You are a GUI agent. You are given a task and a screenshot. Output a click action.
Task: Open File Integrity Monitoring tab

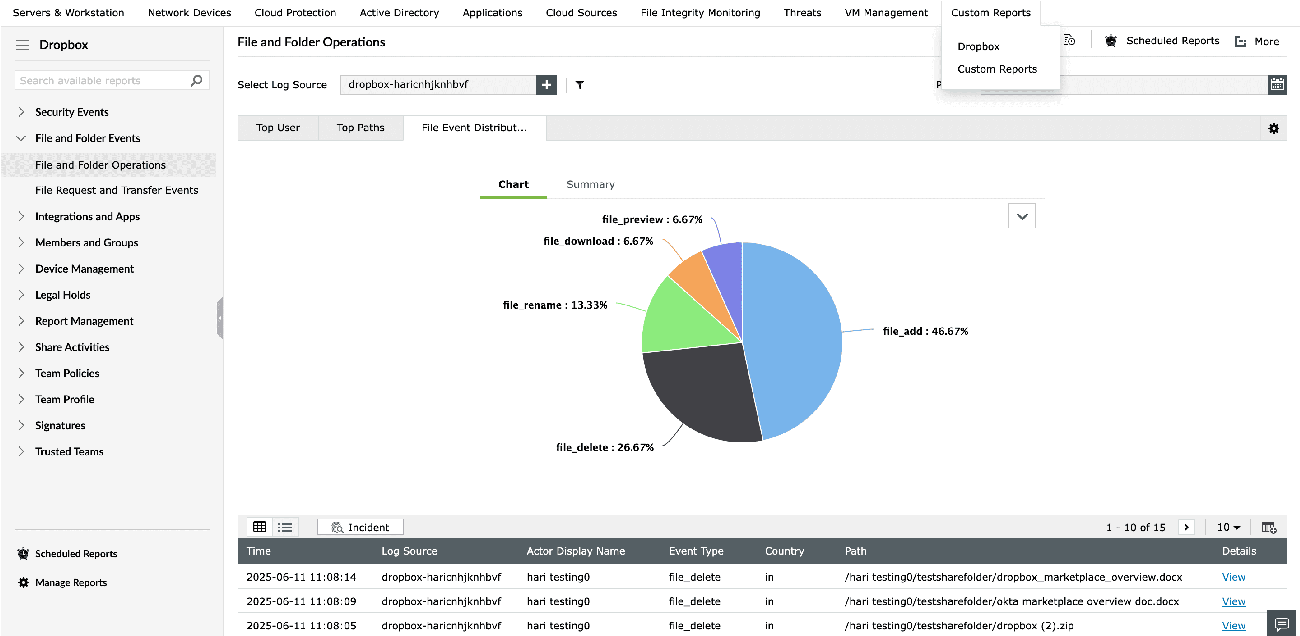point(700,13)
